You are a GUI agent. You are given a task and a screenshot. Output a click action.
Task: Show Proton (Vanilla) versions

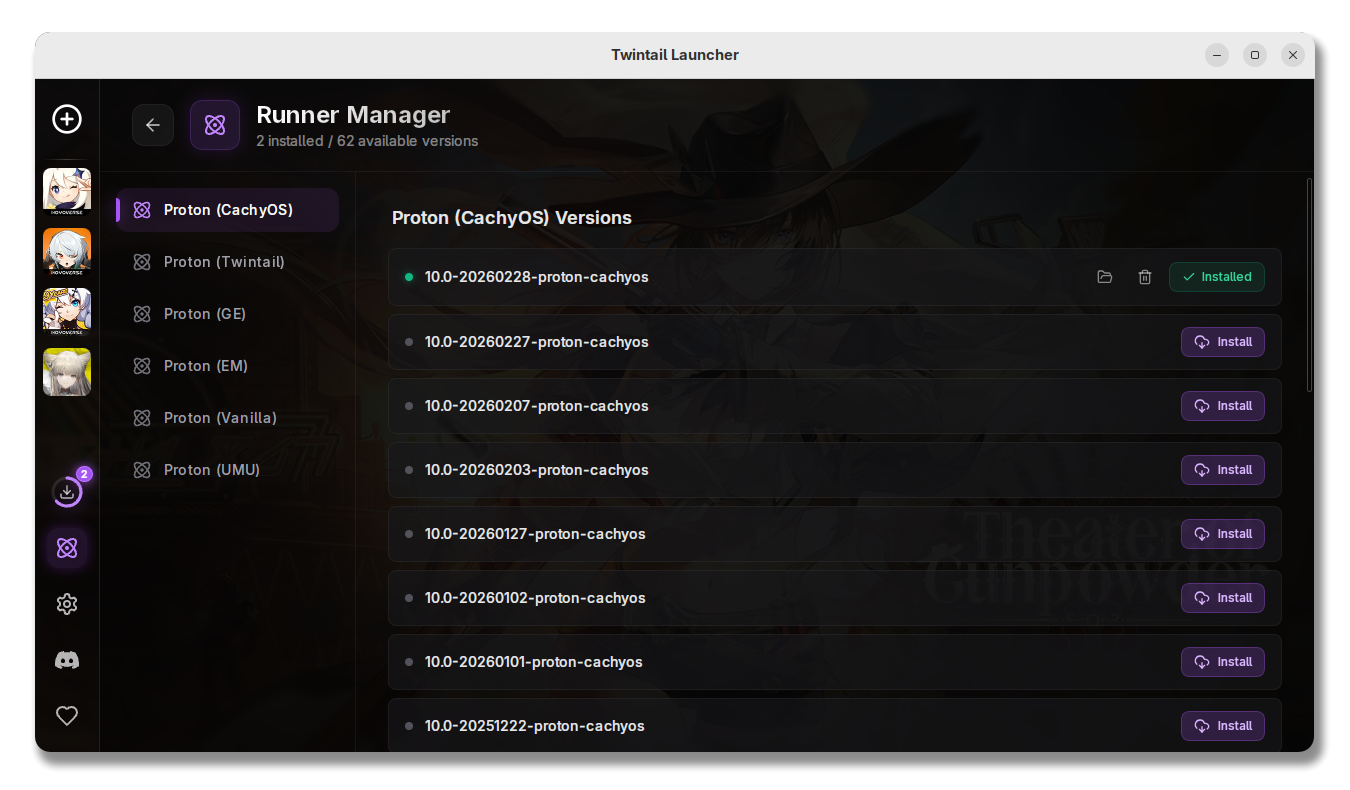227,418
